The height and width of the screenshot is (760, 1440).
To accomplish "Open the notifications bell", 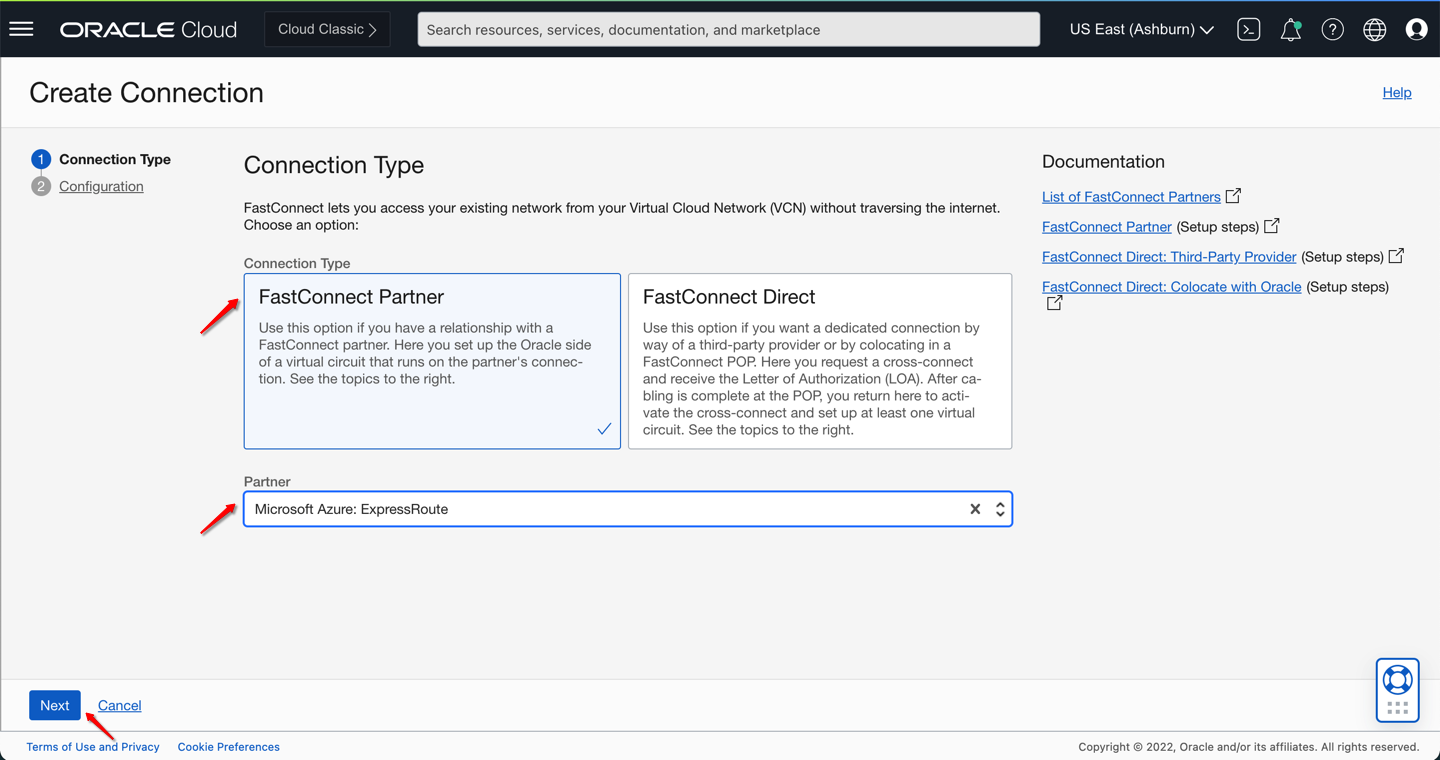I will coord(1290,30).
